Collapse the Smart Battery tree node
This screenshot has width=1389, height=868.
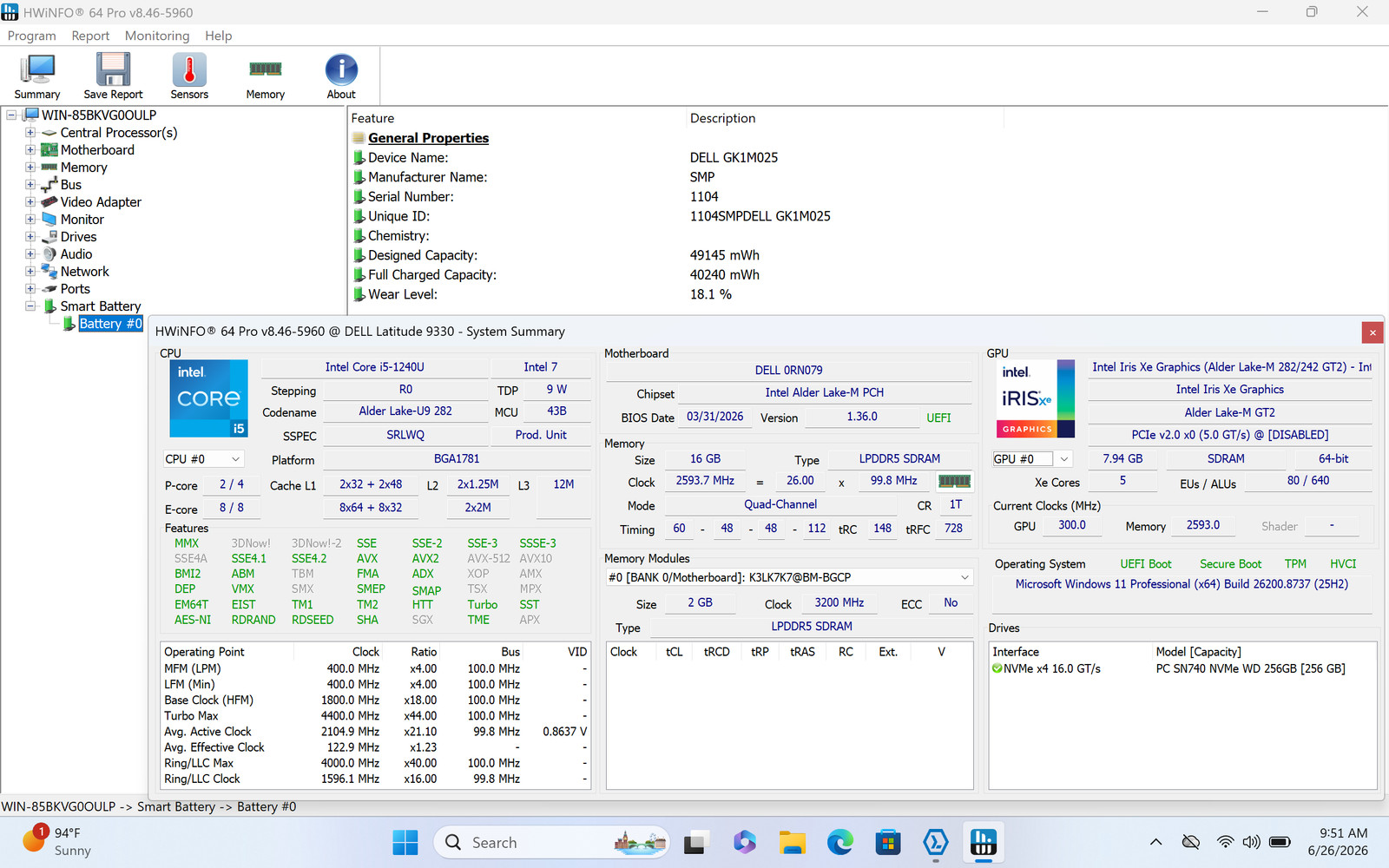[x=30, y=306]
